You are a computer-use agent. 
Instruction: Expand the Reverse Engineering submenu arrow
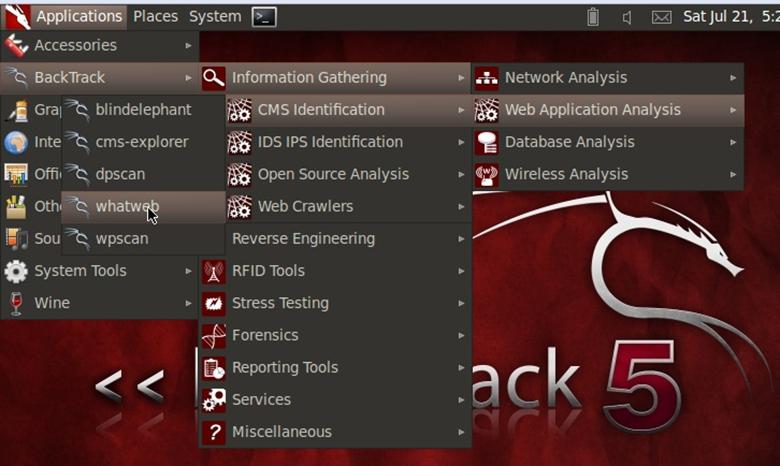click(461, 239)
